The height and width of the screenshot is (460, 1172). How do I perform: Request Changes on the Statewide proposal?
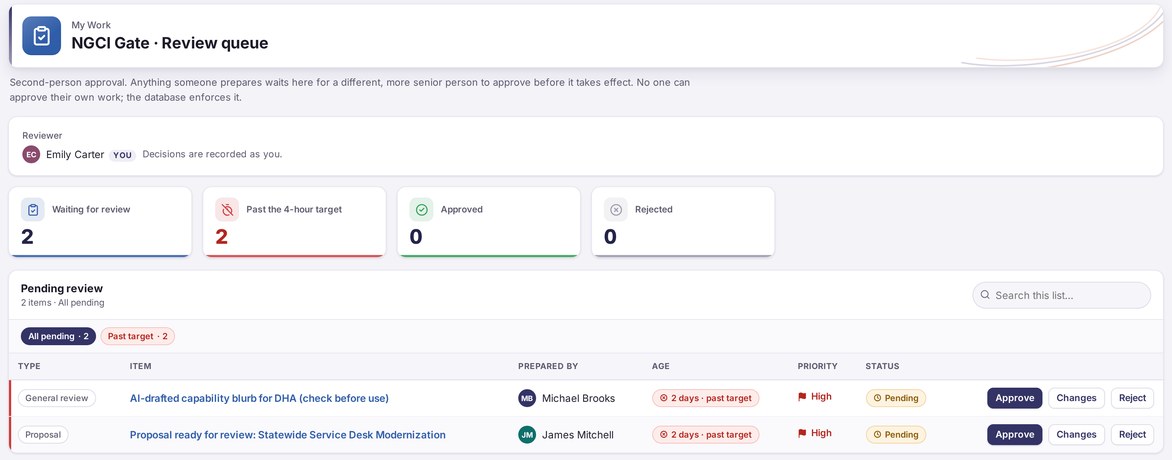coord(1076,435)
